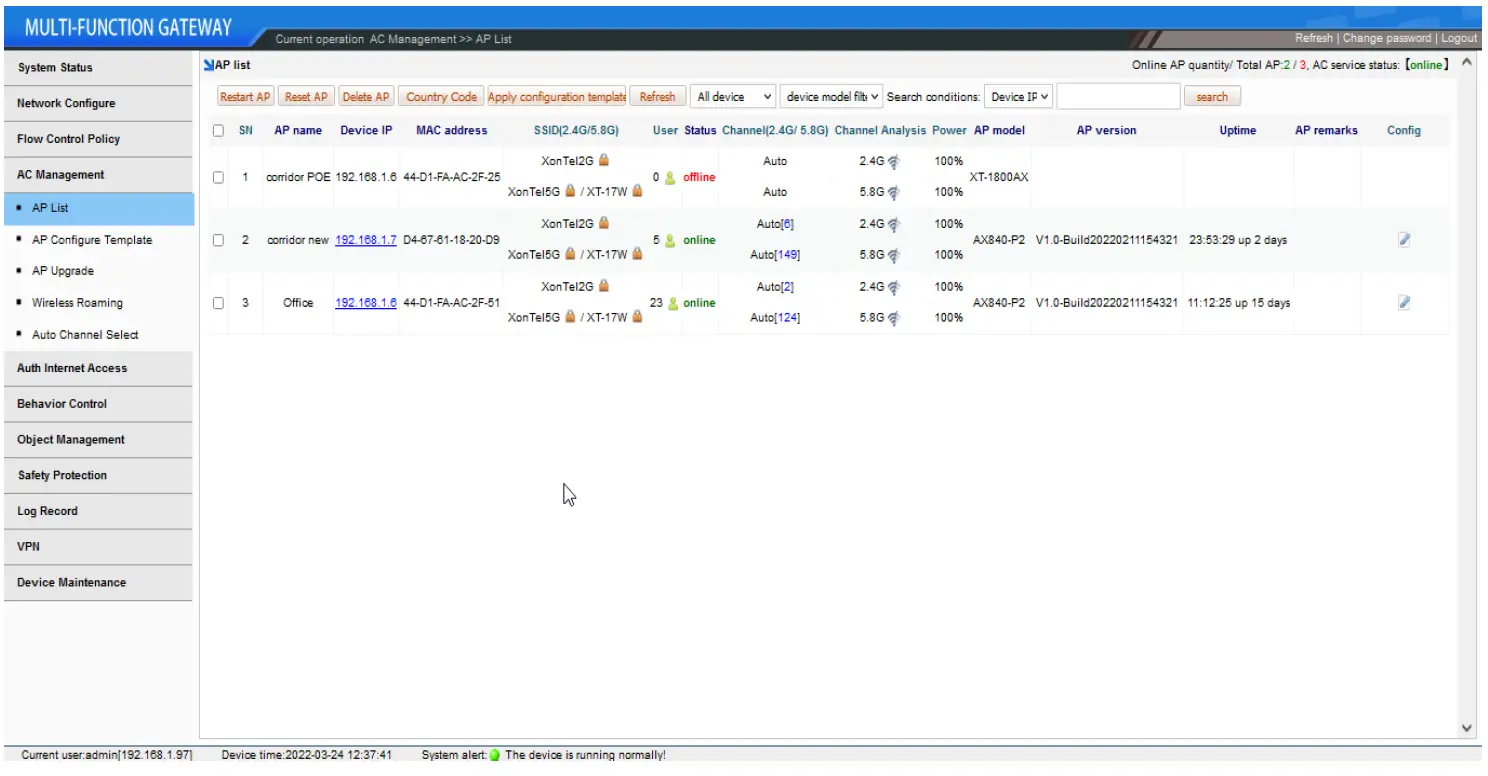Click the XonTel5G lock icon in corridor new row
Screen dimensions: 1488x776
(570, 254)
